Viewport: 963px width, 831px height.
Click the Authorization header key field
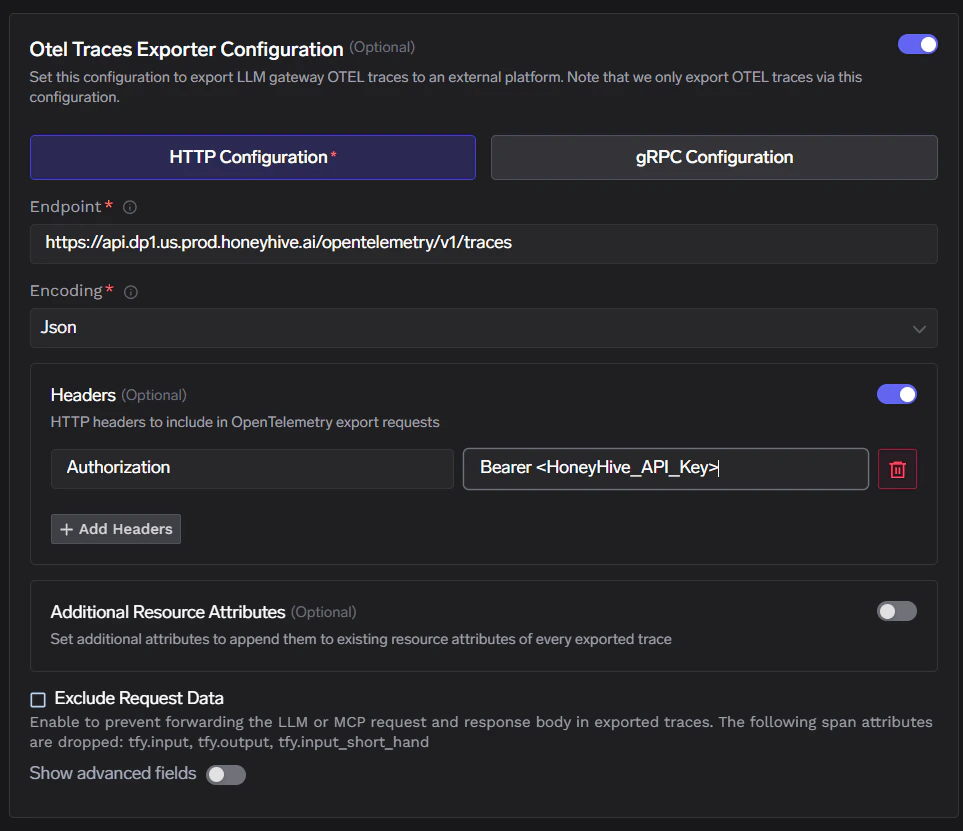[252, 469]
